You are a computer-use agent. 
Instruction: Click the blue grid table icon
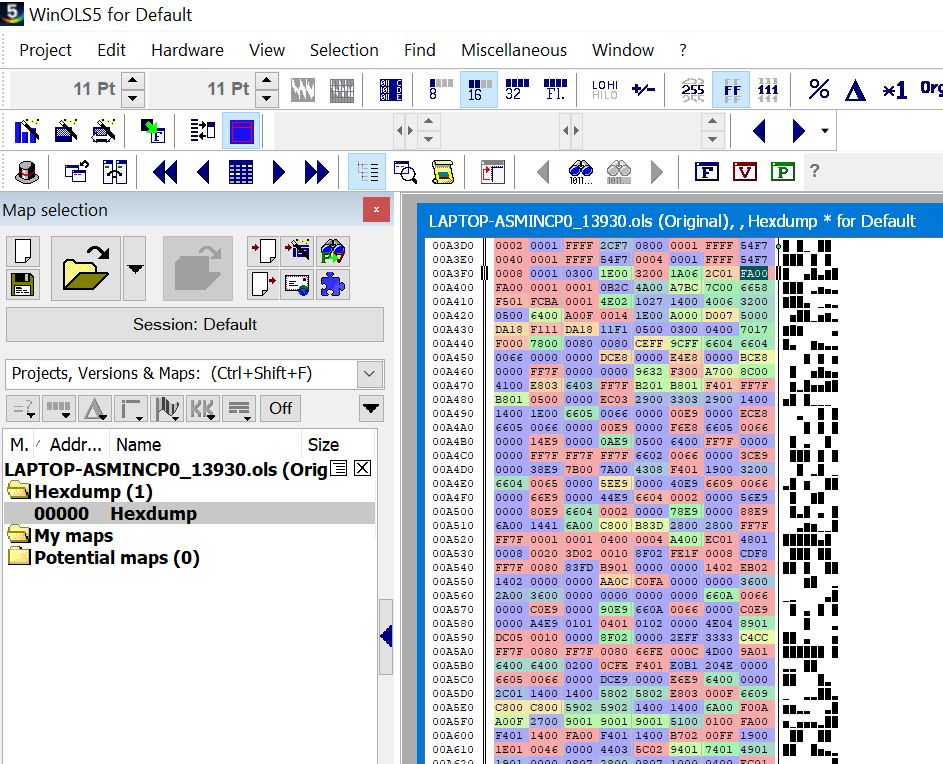pos(241,172)
